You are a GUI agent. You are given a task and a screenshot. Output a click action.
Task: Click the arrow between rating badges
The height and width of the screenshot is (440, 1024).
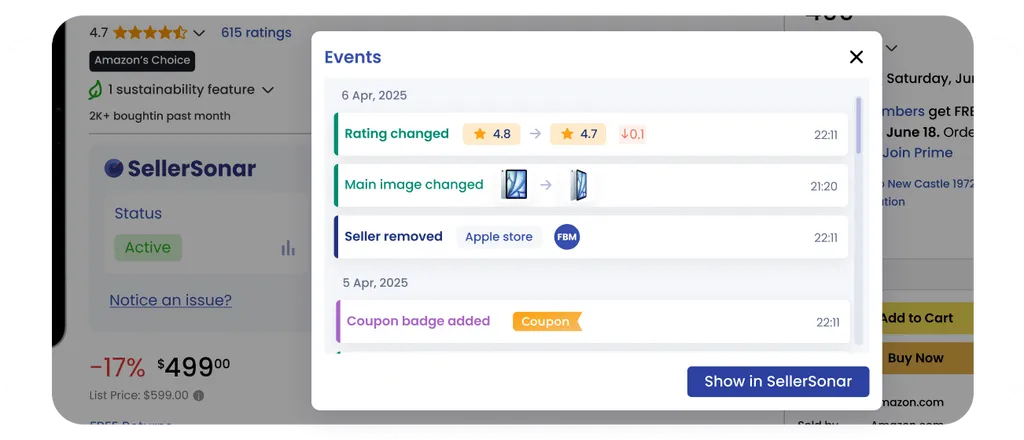[x=536, y=134]
